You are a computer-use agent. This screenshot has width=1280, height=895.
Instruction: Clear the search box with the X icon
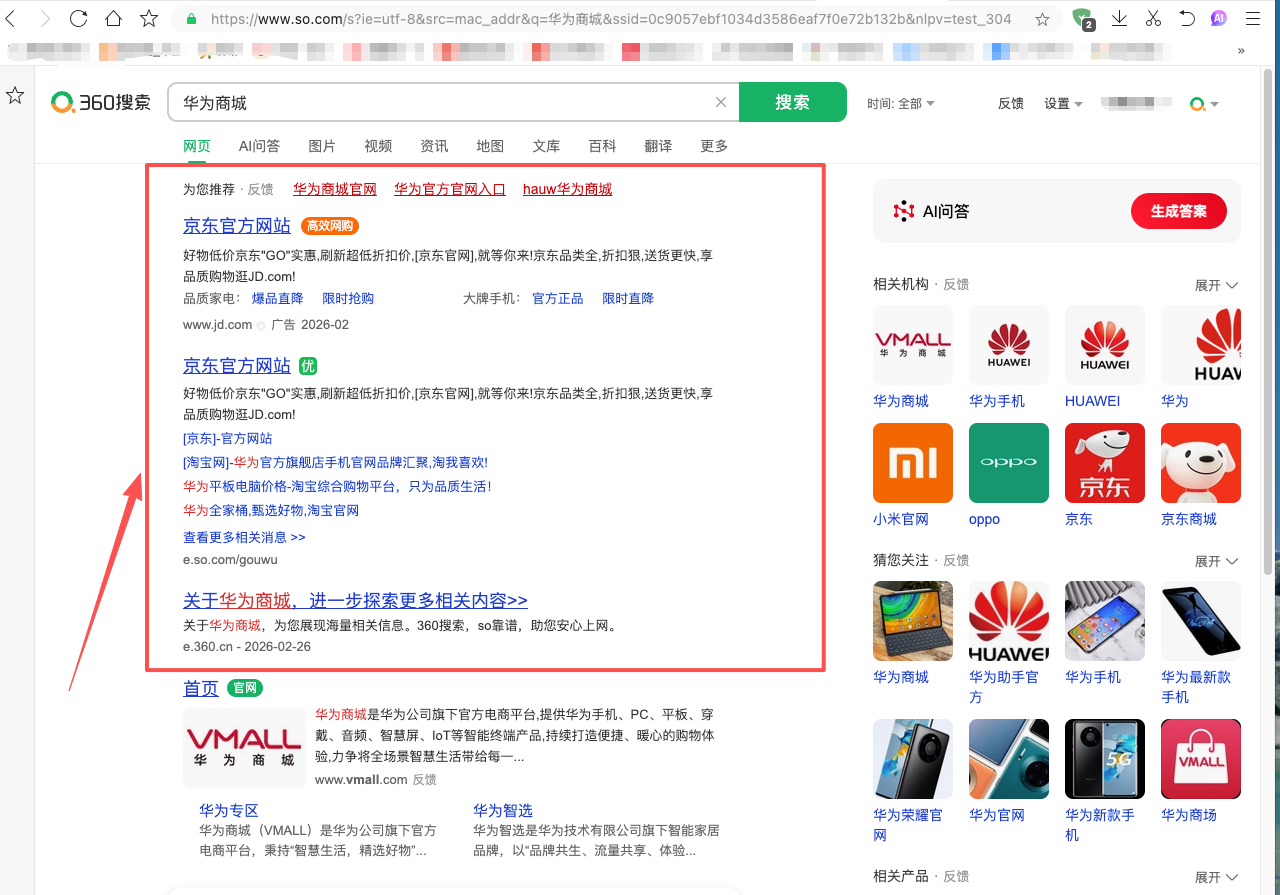(x=720, y=101)
